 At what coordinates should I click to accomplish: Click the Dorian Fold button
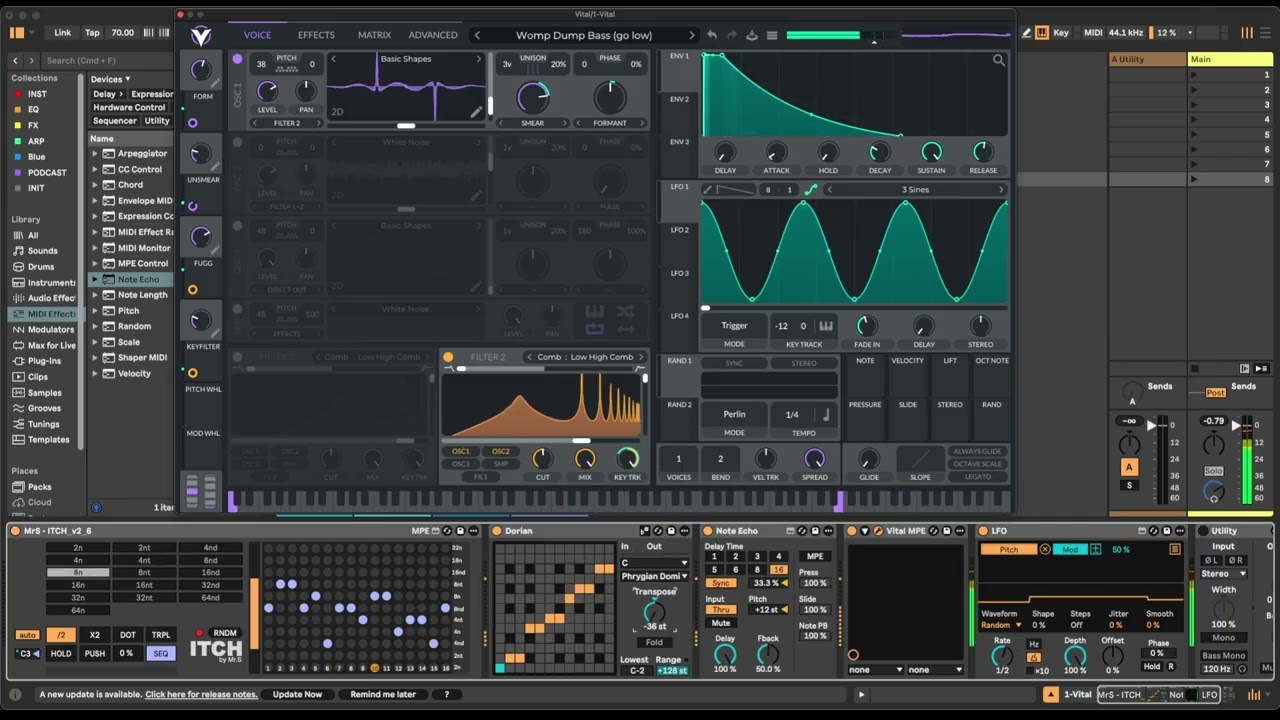click(x=654, y=642)
